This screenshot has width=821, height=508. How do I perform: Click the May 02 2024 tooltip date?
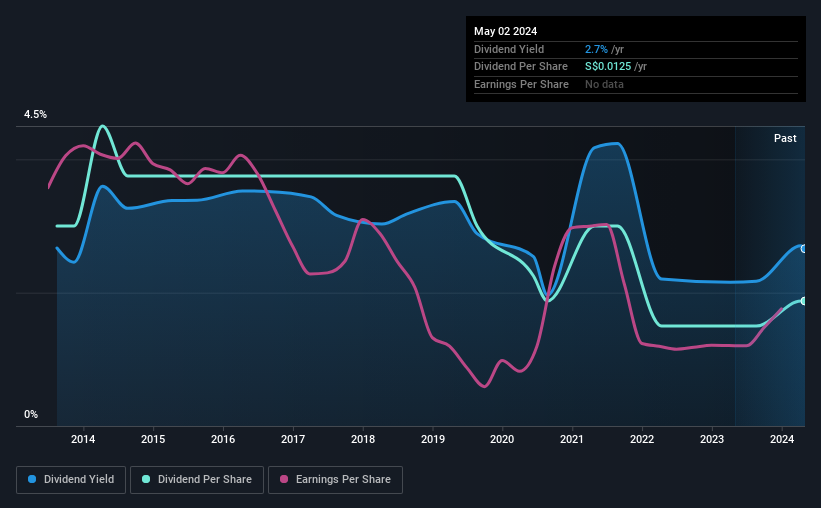(x=505, y=31)
